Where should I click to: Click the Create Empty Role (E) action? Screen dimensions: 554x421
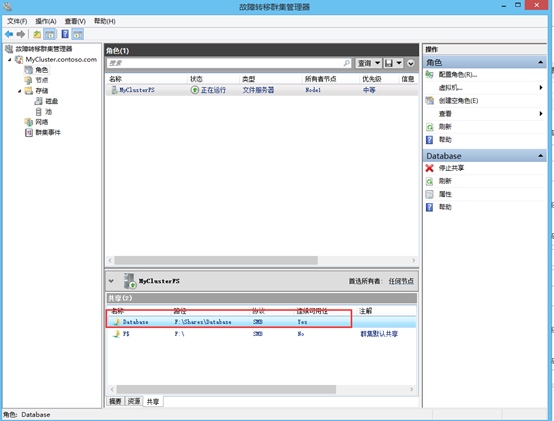tap(458, 101)
